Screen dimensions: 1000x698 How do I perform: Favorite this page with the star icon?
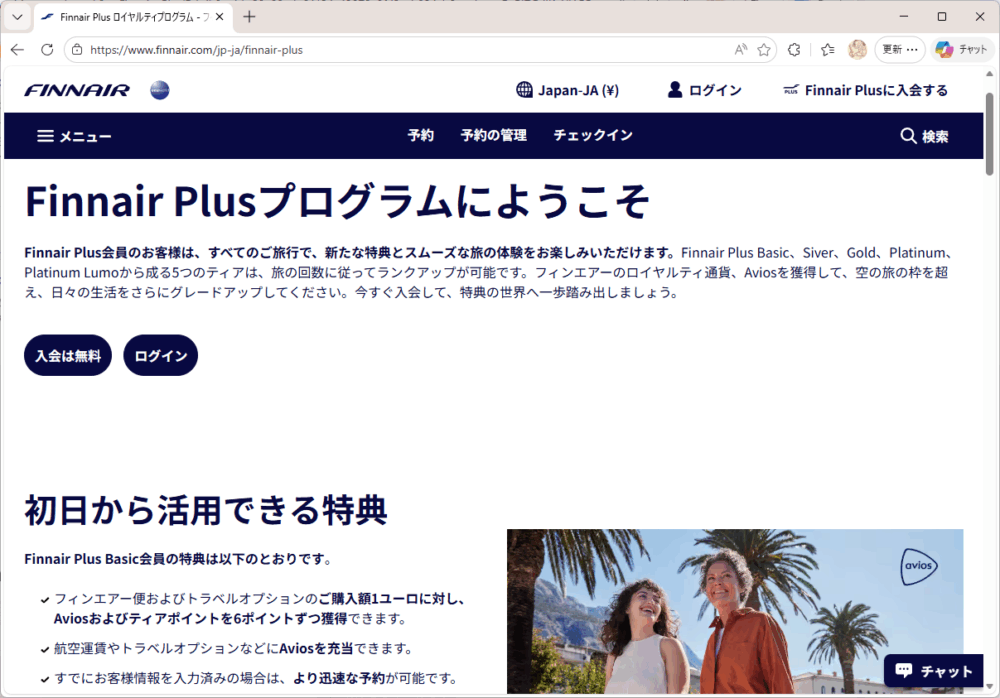(x=764, y=49)
